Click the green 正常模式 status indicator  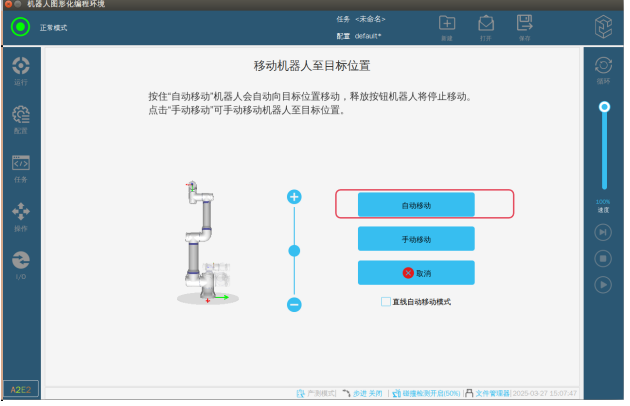pos(20,27)
